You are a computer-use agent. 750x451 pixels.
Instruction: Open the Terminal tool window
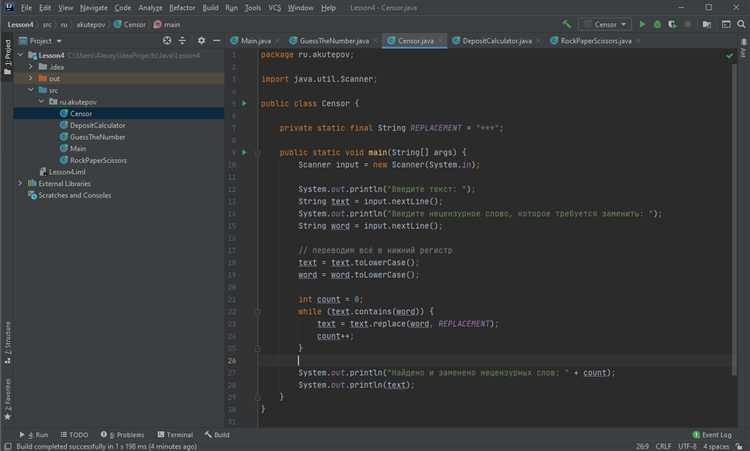pos(175,435)
